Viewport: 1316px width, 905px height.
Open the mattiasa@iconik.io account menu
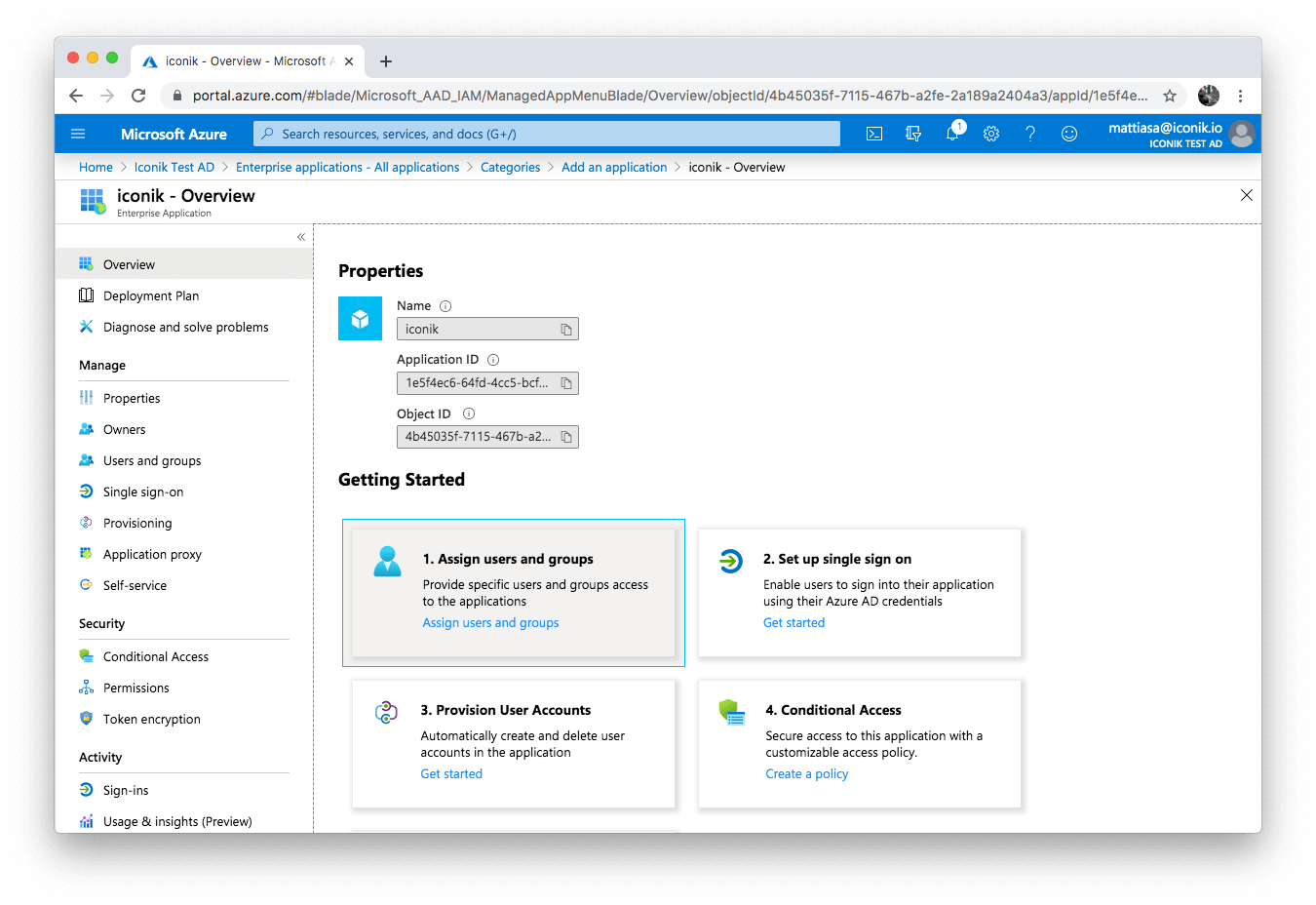coord(1180,134)
